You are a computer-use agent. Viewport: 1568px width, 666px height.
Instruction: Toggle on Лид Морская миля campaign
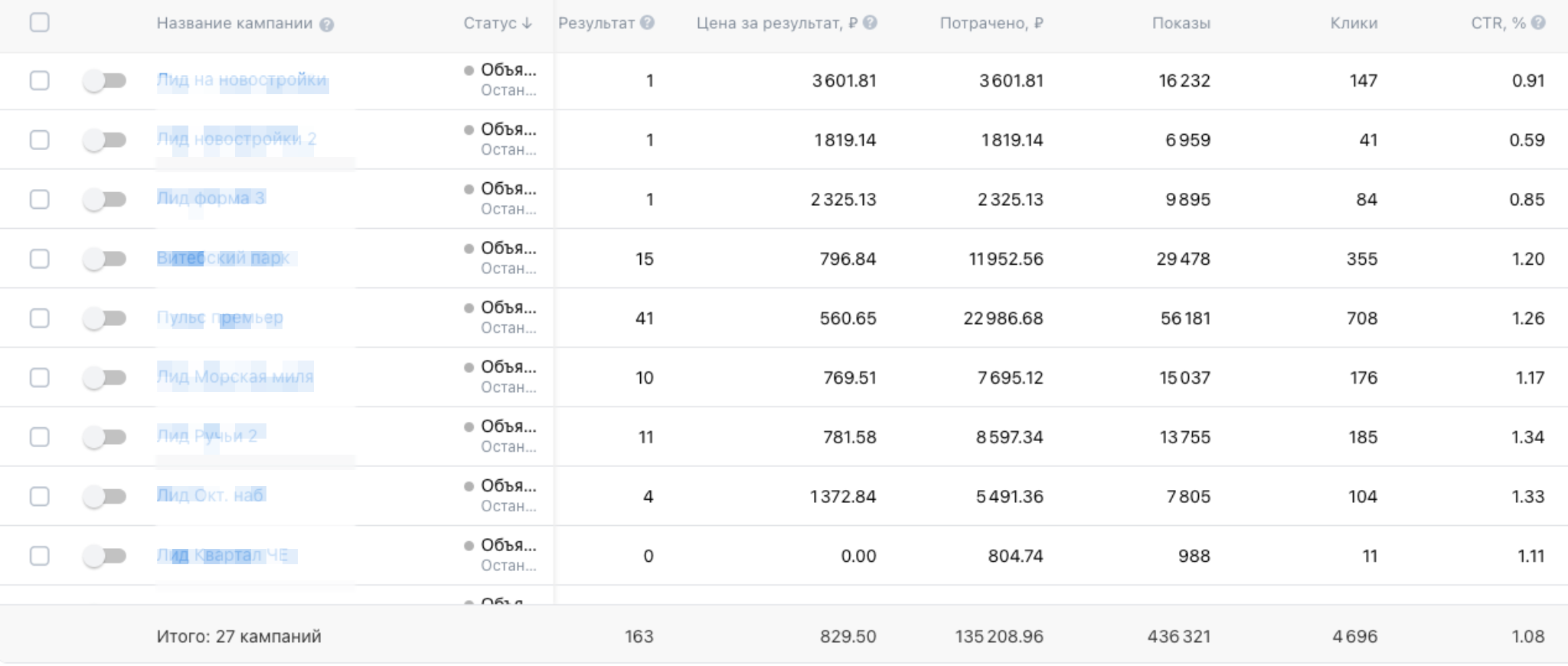pyautogui.click(x=105, y=377)
